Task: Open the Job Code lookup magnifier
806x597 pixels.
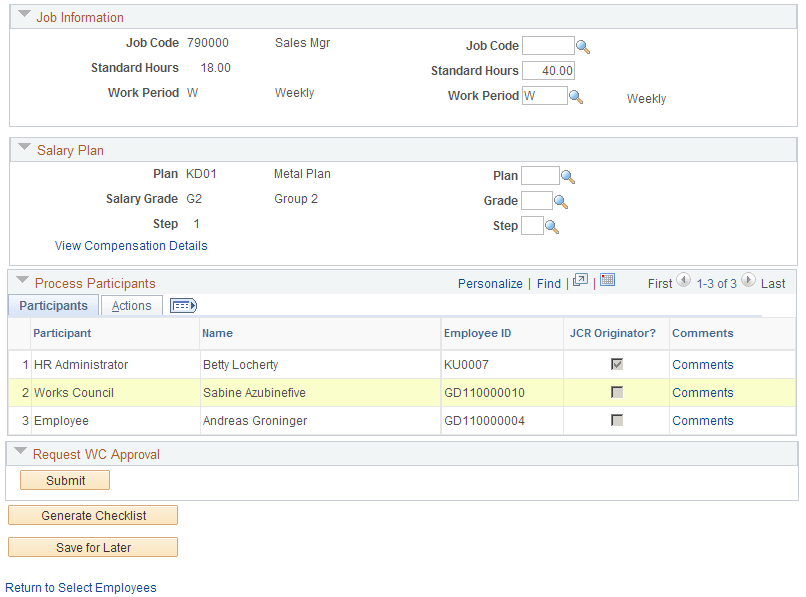Action: coord(583,45)
